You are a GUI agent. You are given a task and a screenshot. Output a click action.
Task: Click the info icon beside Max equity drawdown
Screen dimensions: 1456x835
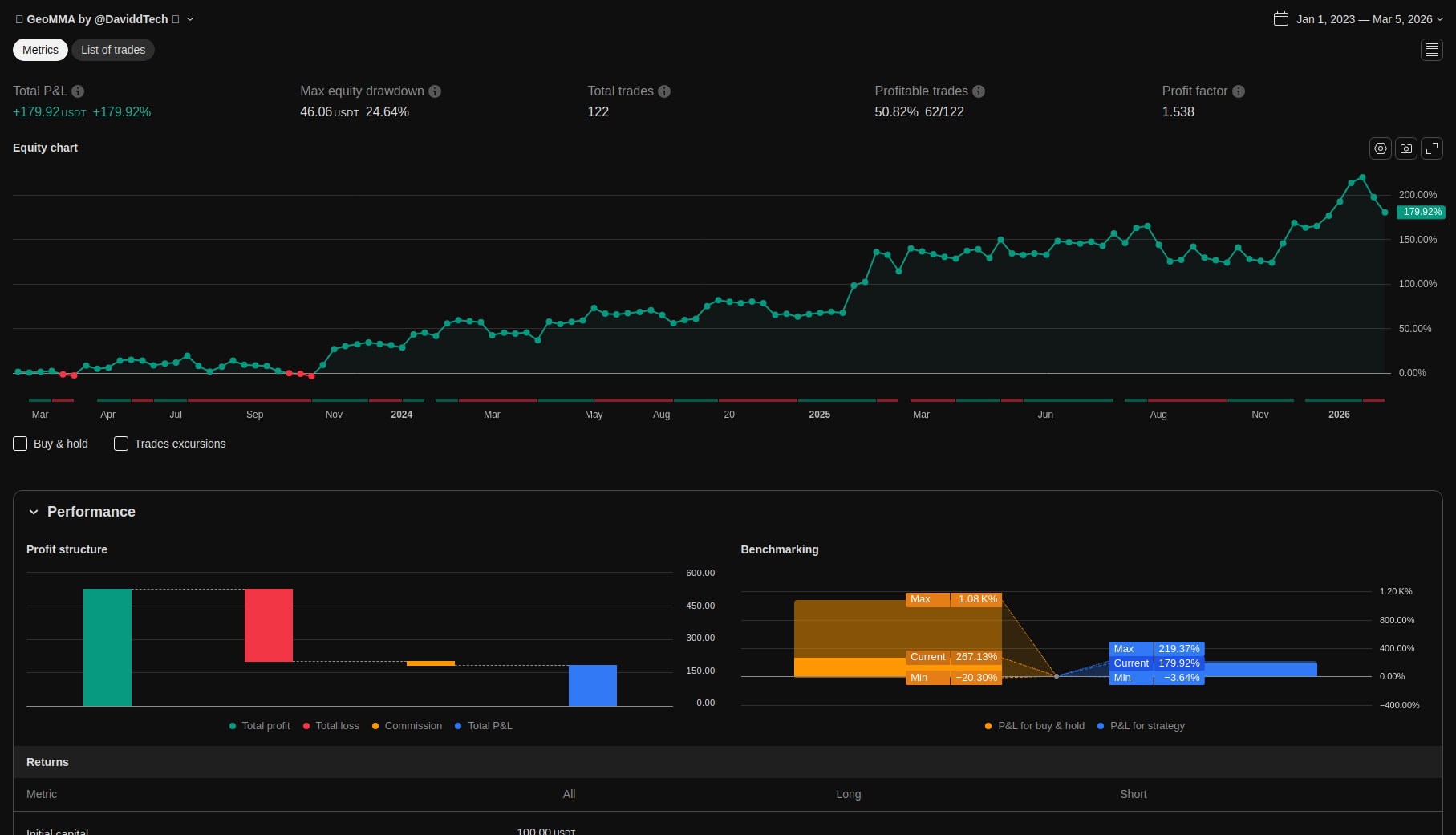[435, 91]
